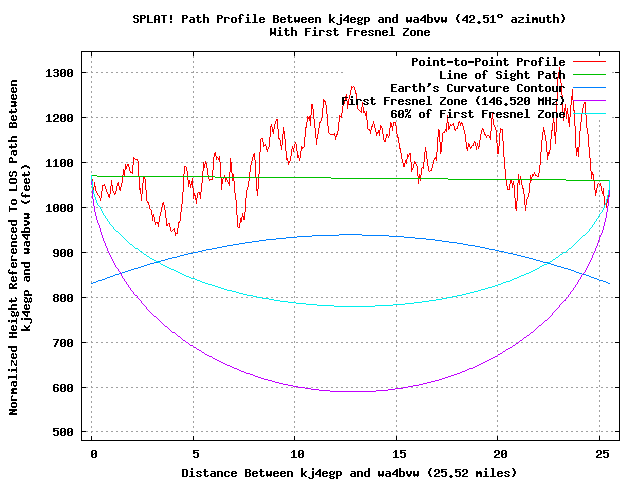Screen dimensions: 640x480
Task: Click the y-axis value 900
Action: 62,253
